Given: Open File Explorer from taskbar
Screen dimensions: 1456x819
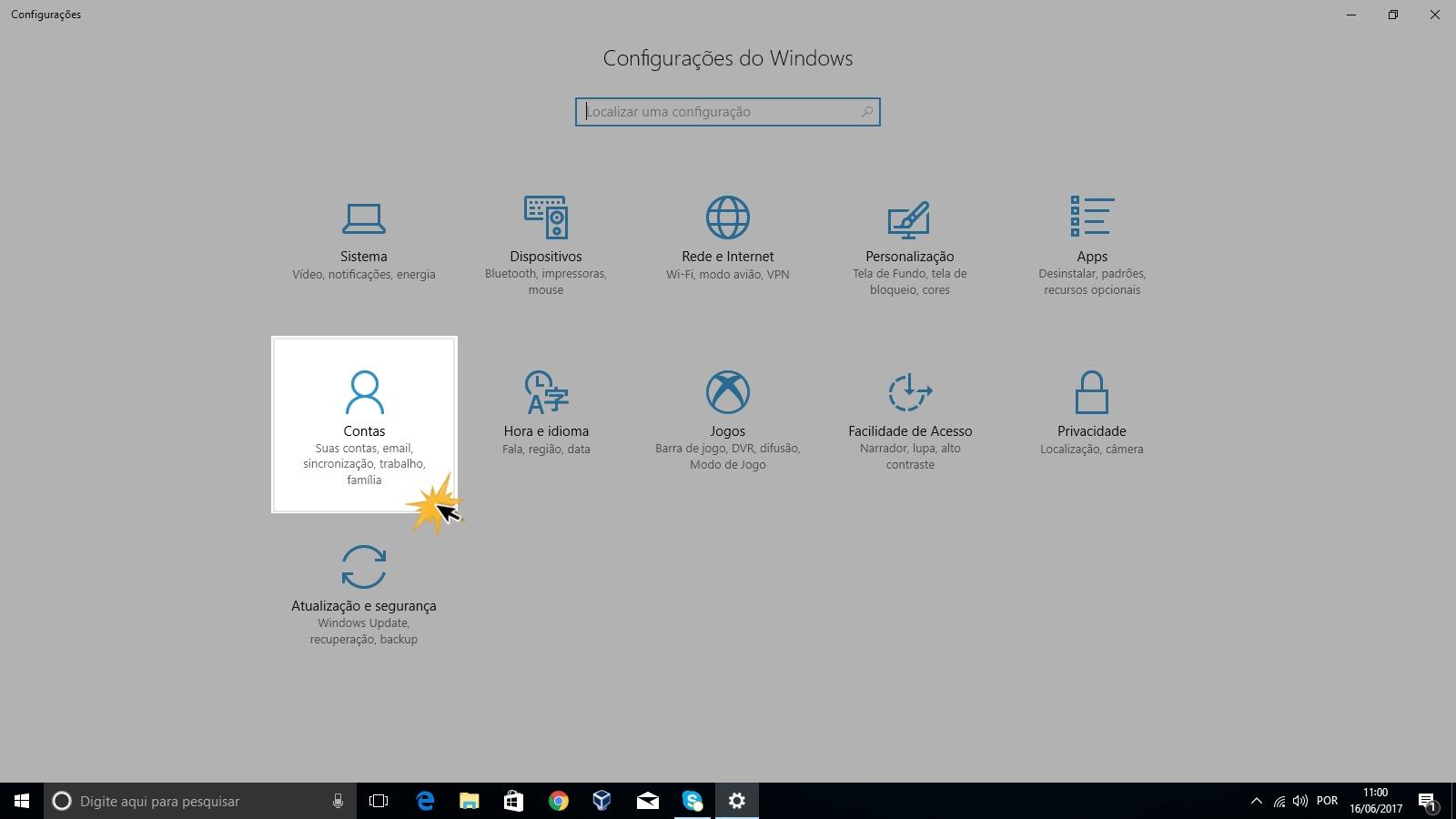Looking at the screenshot, I should pos(469,801).
